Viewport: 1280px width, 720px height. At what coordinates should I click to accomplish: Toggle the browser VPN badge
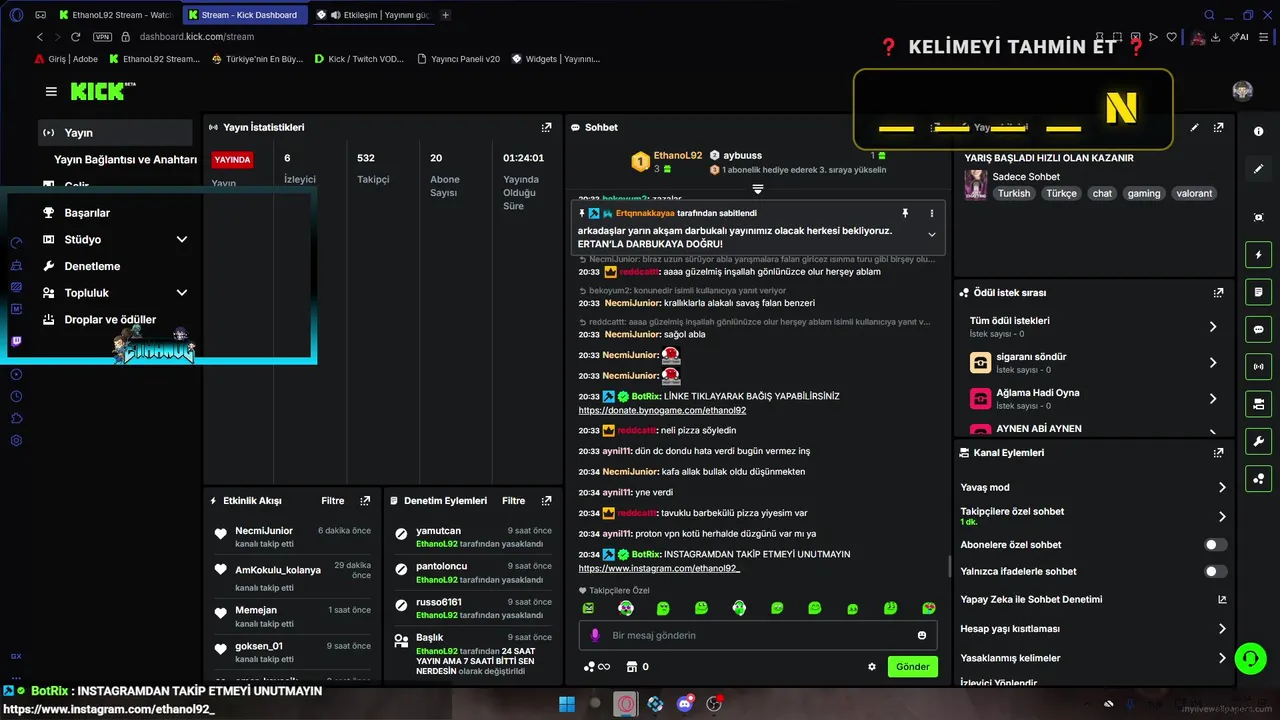[102, 37]
